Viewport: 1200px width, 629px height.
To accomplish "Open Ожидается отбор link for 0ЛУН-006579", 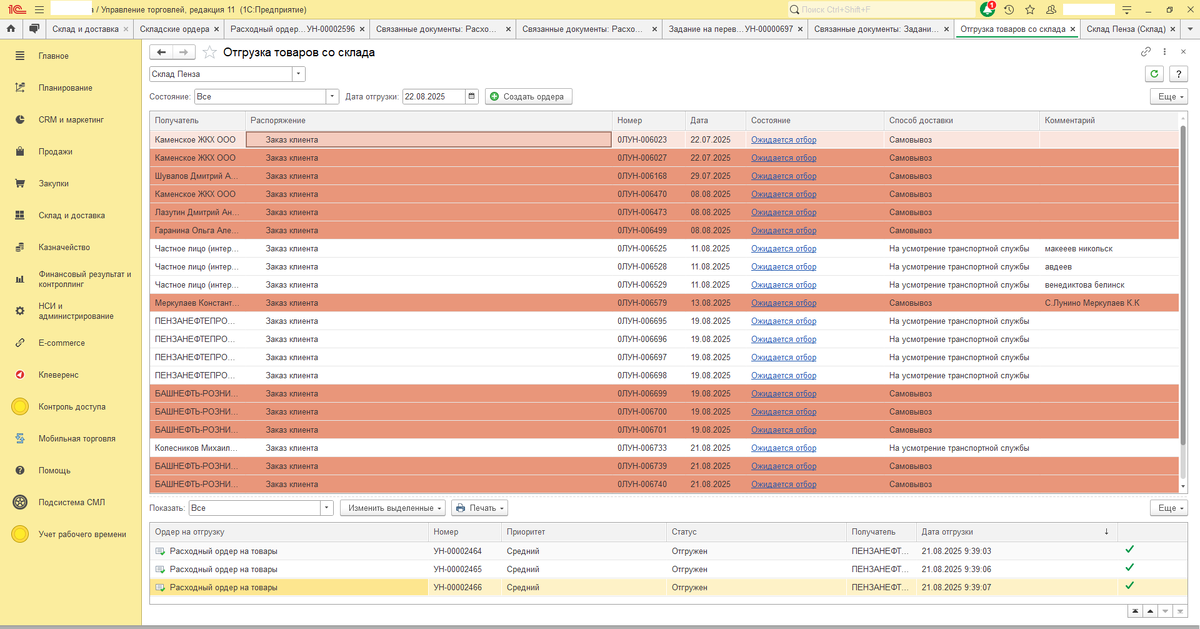I will tap(783, 303).
